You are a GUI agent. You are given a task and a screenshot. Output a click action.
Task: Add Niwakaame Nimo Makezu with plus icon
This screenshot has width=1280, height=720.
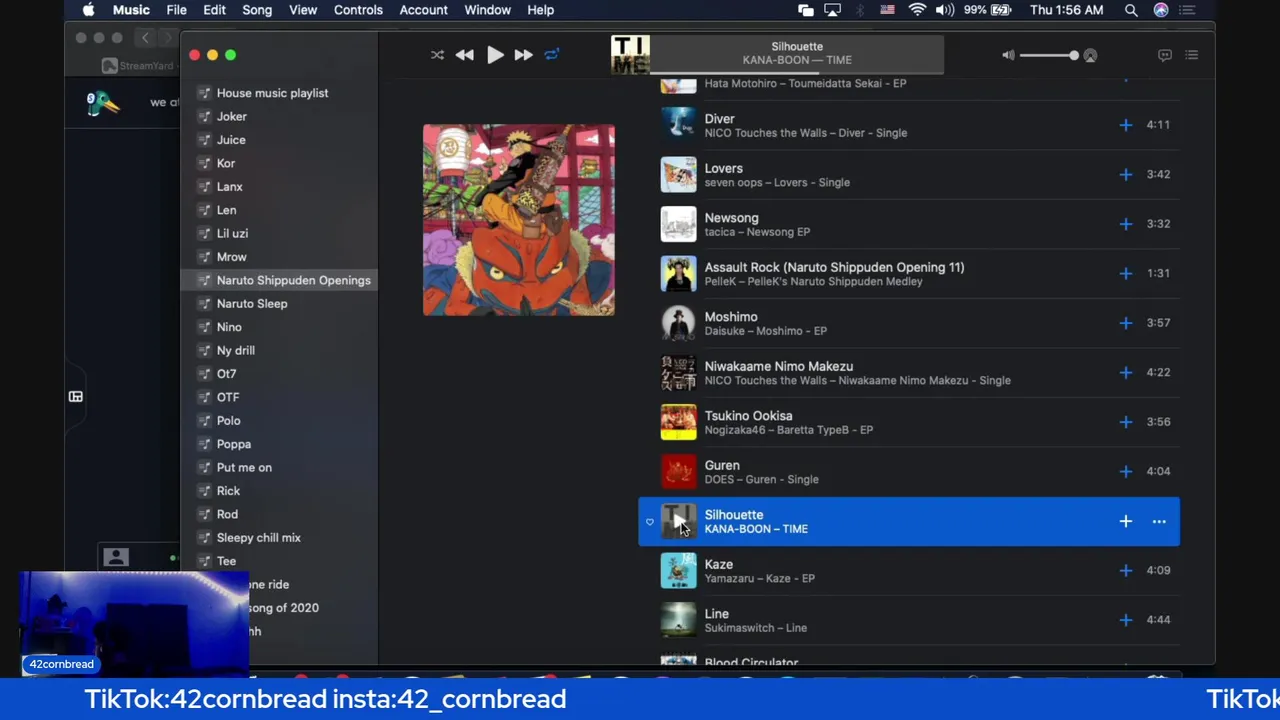pyautogui.click(x=1126, y=372)
